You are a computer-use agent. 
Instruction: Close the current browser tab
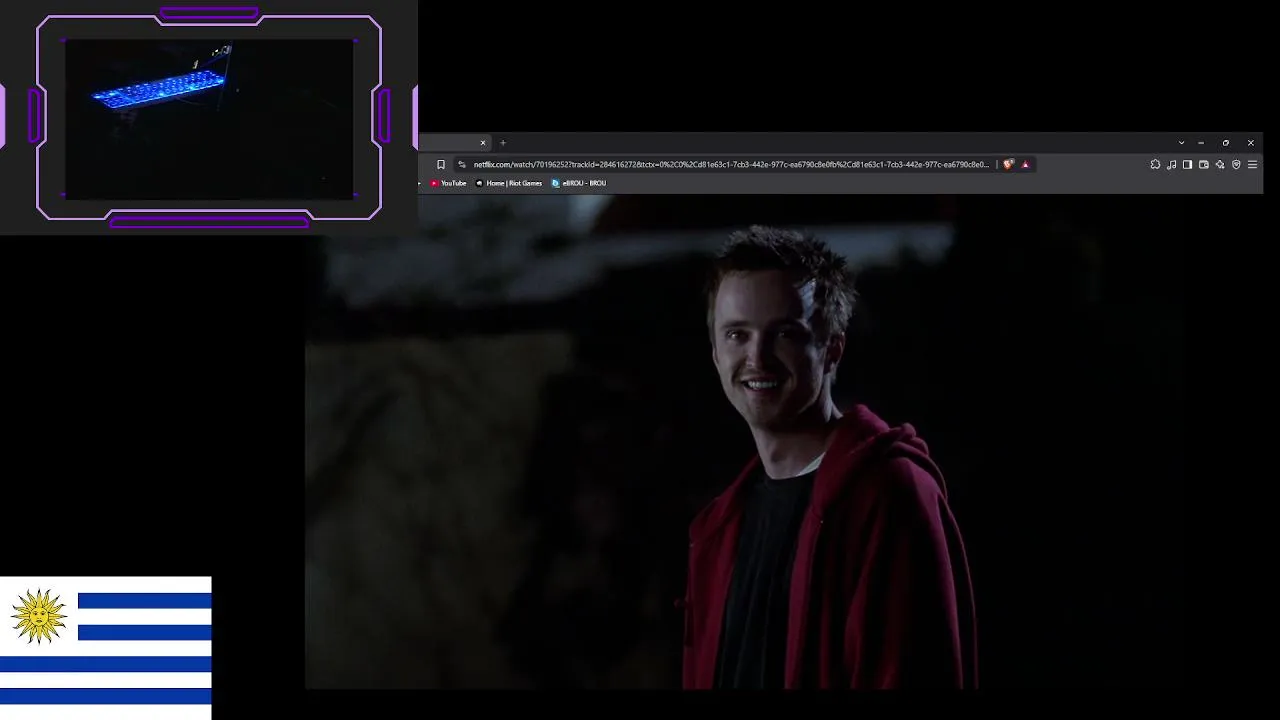483,143
